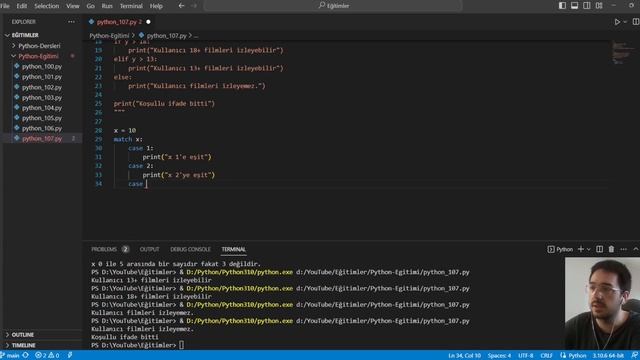This screenshot has width=640, height=360.
Task: Select the Python interpreter version item
Action: [x=608, y=355]
